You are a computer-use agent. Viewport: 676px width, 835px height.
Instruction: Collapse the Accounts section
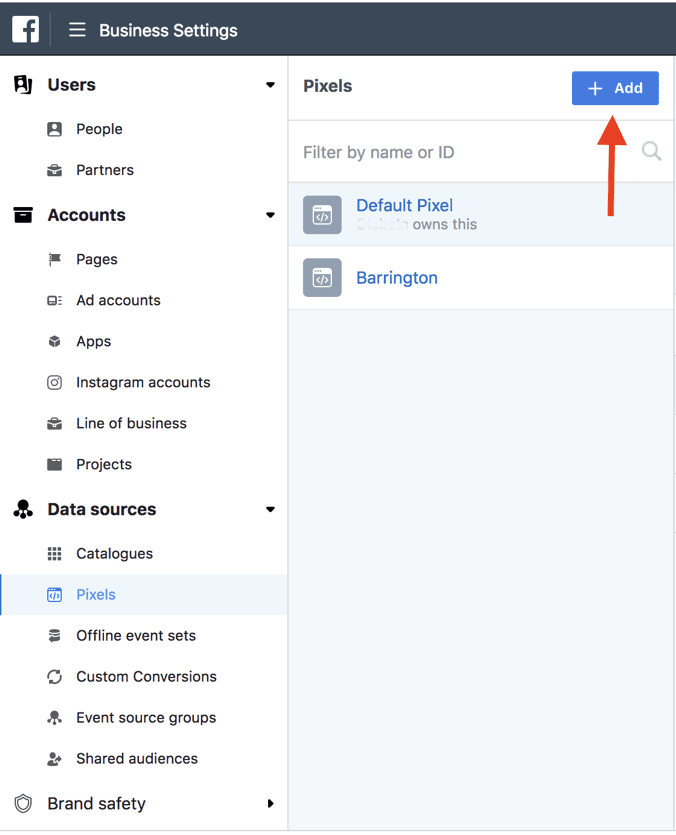(x=269, y=214)
